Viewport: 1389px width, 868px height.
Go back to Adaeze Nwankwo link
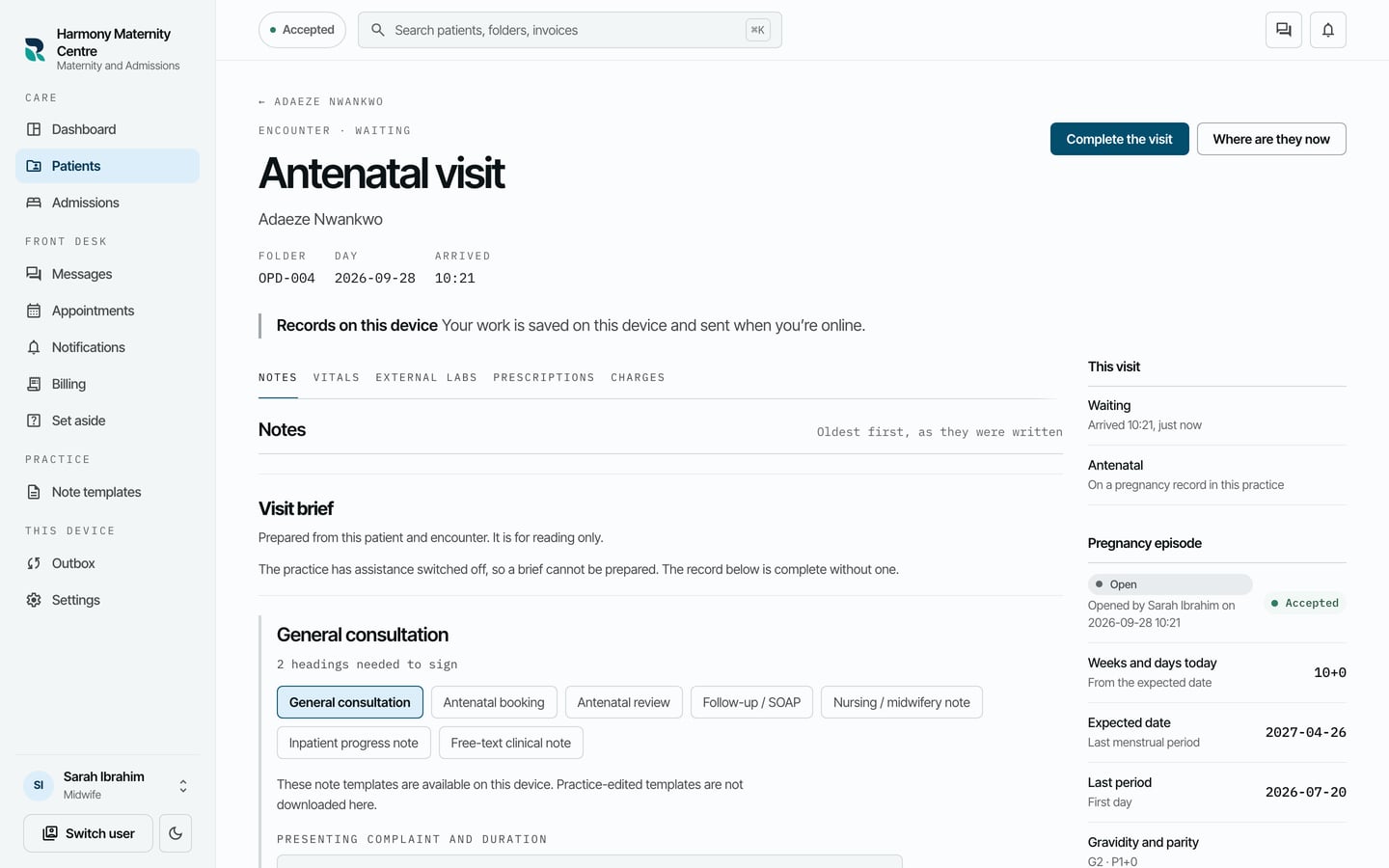[321, 101]
